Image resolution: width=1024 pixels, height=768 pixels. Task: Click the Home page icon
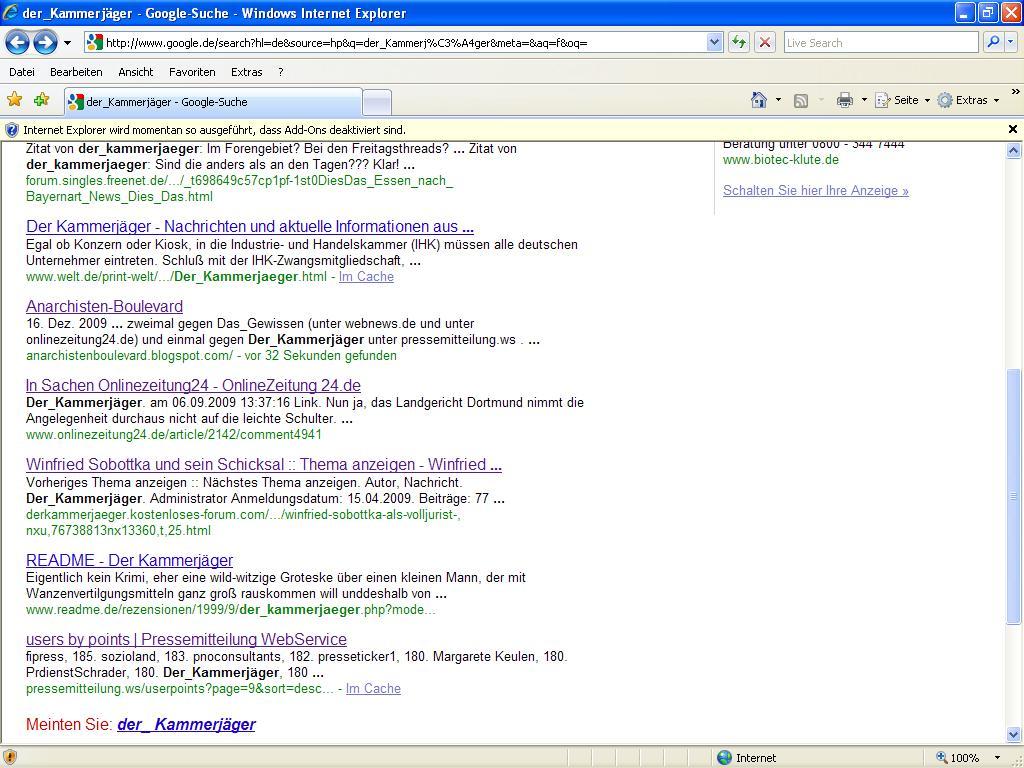[759, 100]
